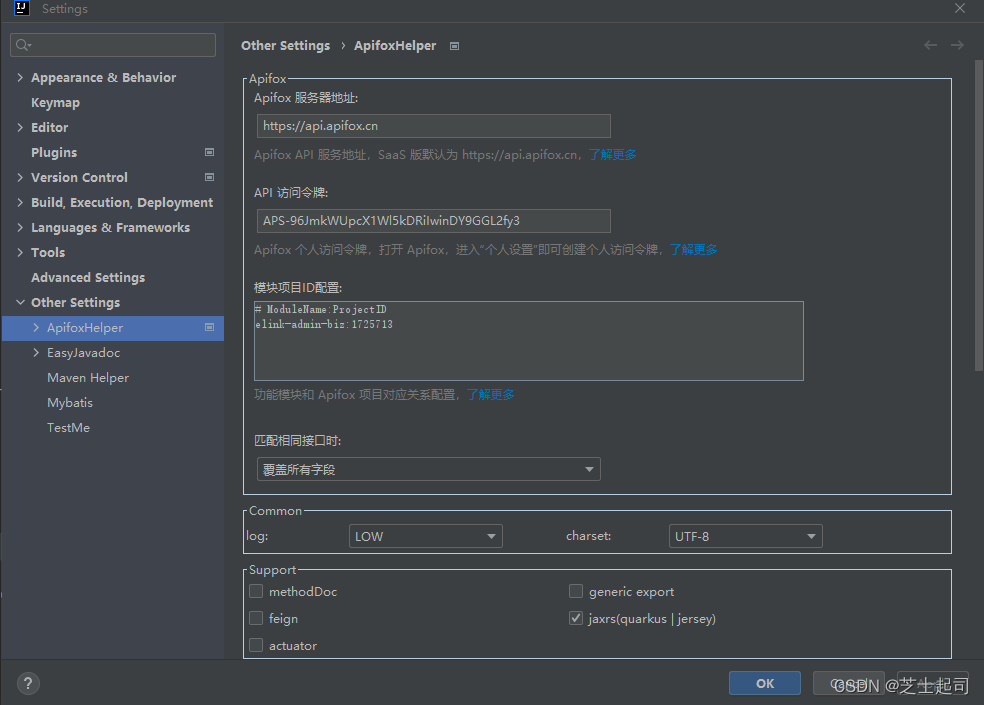Click the forward navigation arrow in settings header

tap(957, 45)
